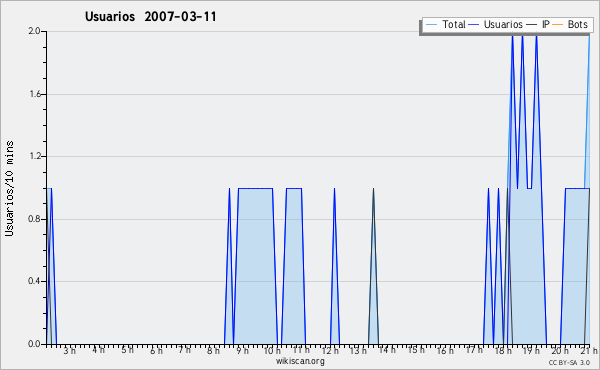Image resolution: width=600 pixels, height=370 pixels.
Task: Click the '5 h' x-axis label
Action: point(127,349)
